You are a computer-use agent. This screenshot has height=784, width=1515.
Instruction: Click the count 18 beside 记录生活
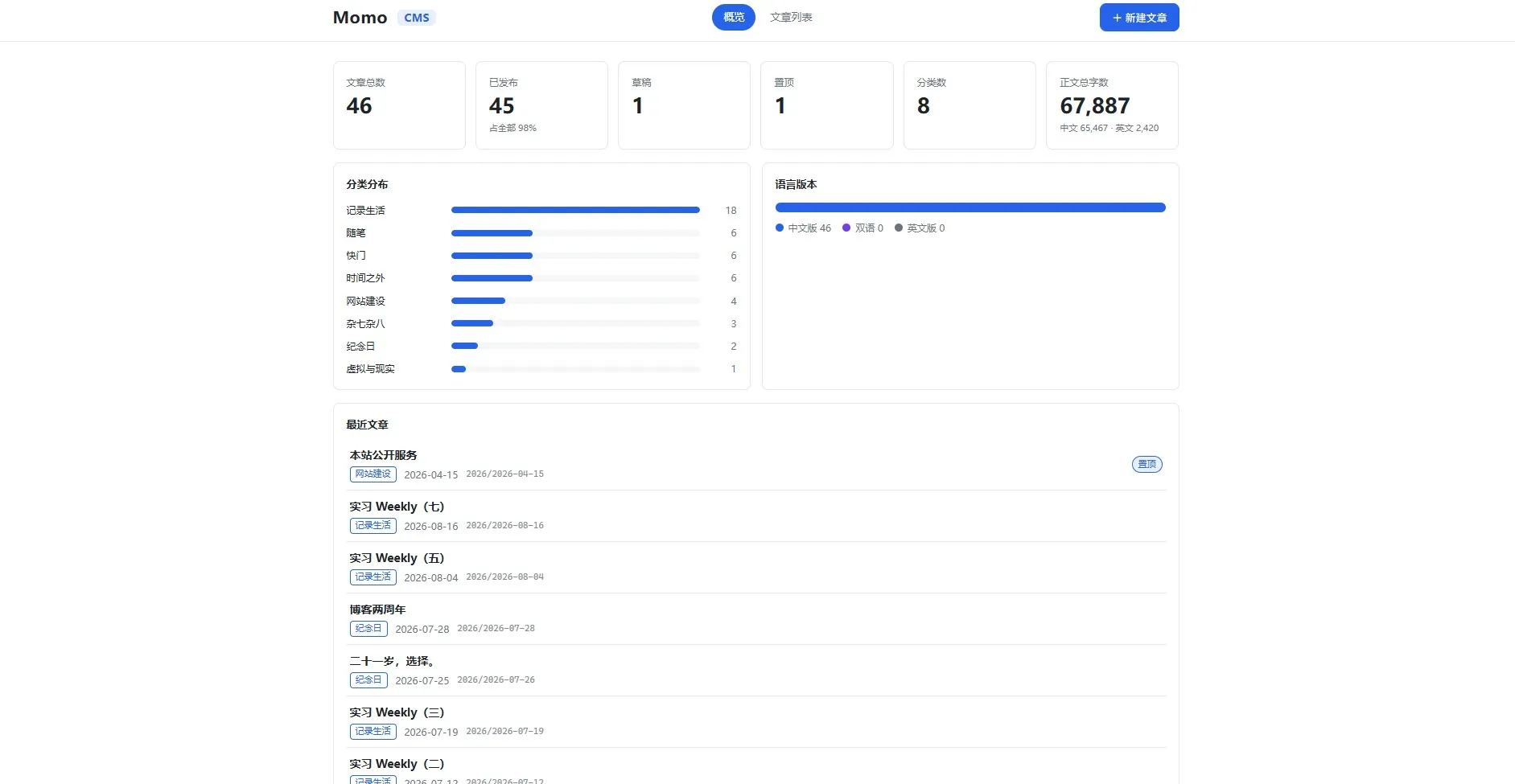[x=731, y=211]
